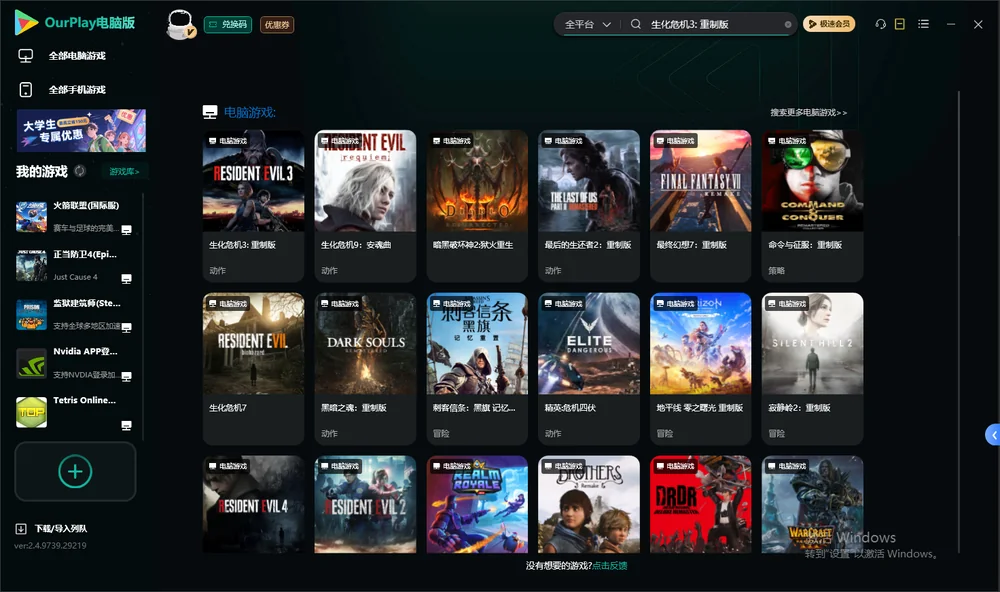
Task: Click the 极速会员 membership button
Action: [x=829, y=24]
